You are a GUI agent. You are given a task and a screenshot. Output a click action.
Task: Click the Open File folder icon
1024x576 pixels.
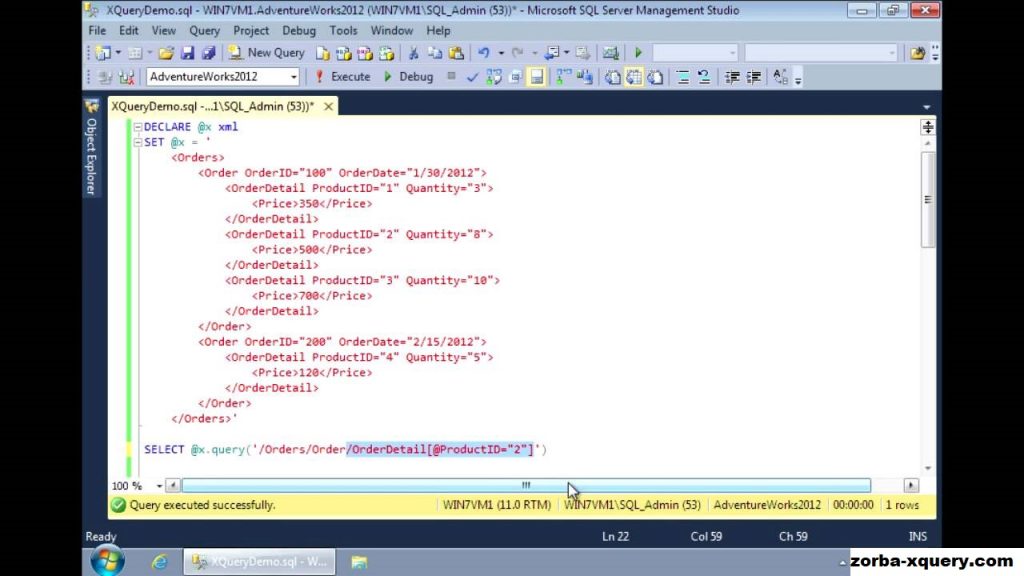tap(166, 53)
